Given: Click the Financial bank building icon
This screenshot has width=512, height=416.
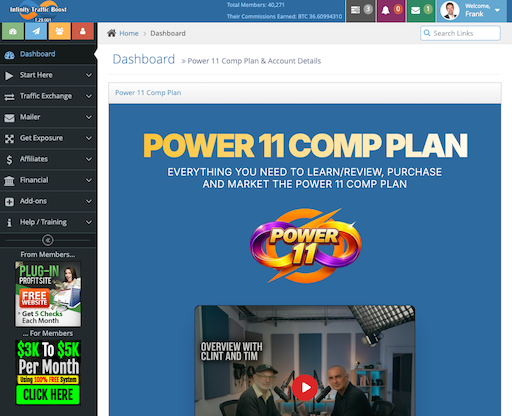Looking at the screenshot, I should point(9,181).
